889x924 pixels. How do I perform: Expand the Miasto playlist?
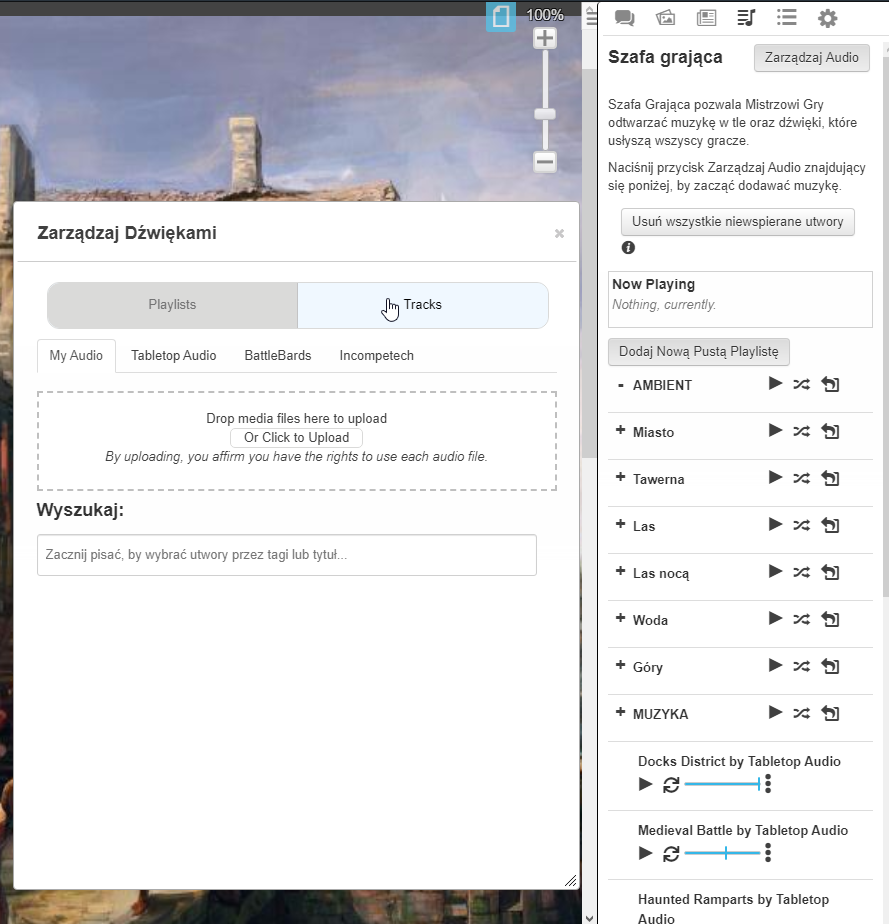(x=620, y=430)
